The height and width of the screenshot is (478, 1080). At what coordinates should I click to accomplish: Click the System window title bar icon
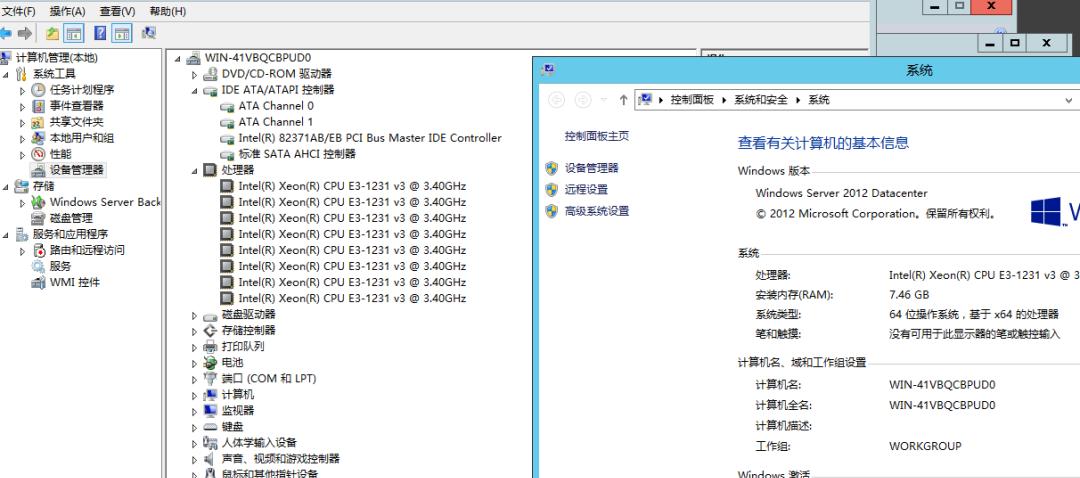[549, 69]
